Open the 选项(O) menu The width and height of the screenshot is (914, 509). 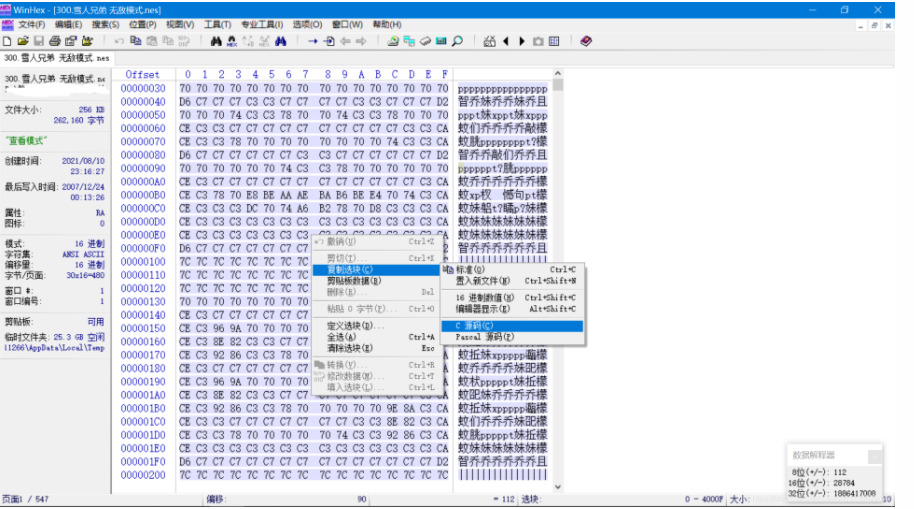point(307,24)
